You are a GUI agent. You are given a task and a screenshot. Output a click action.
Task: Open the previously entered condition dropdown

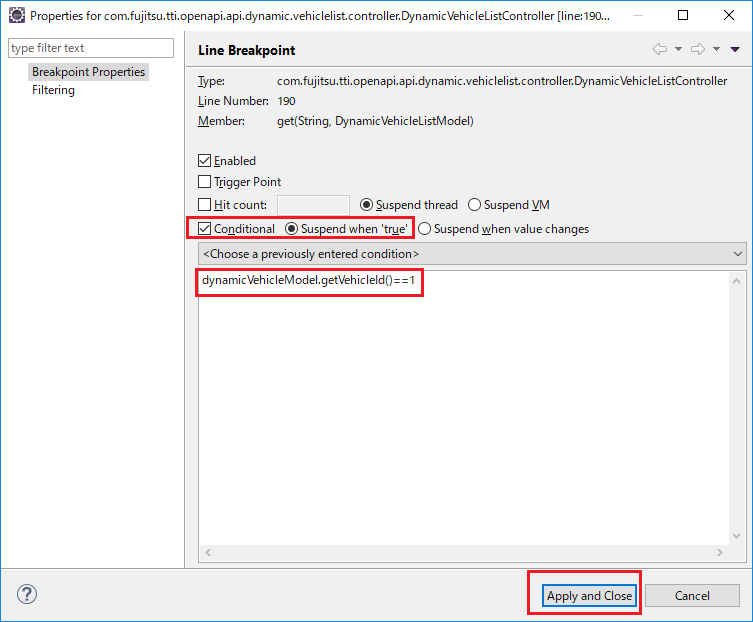(472, 254)
